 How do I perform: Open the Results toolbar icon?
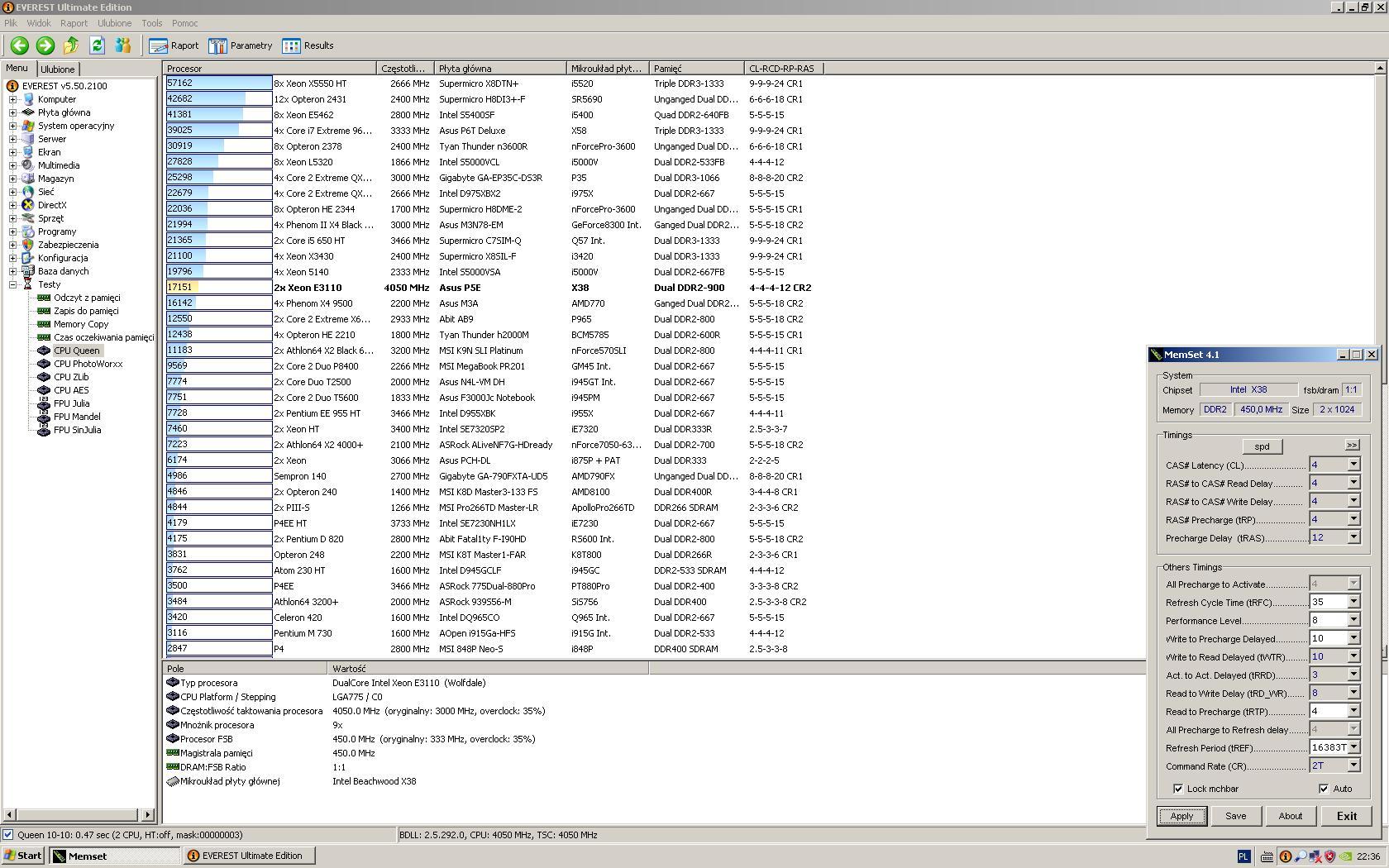tap(308, 46)
